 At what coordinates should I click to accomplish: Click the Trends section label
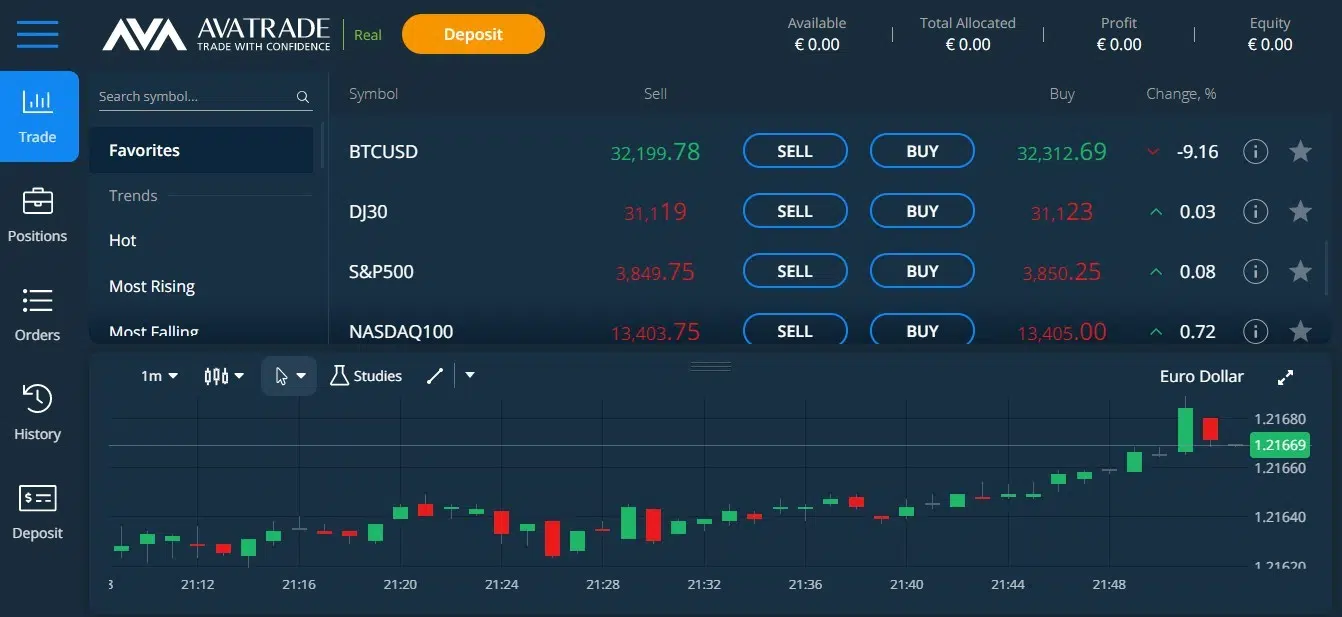133,196
